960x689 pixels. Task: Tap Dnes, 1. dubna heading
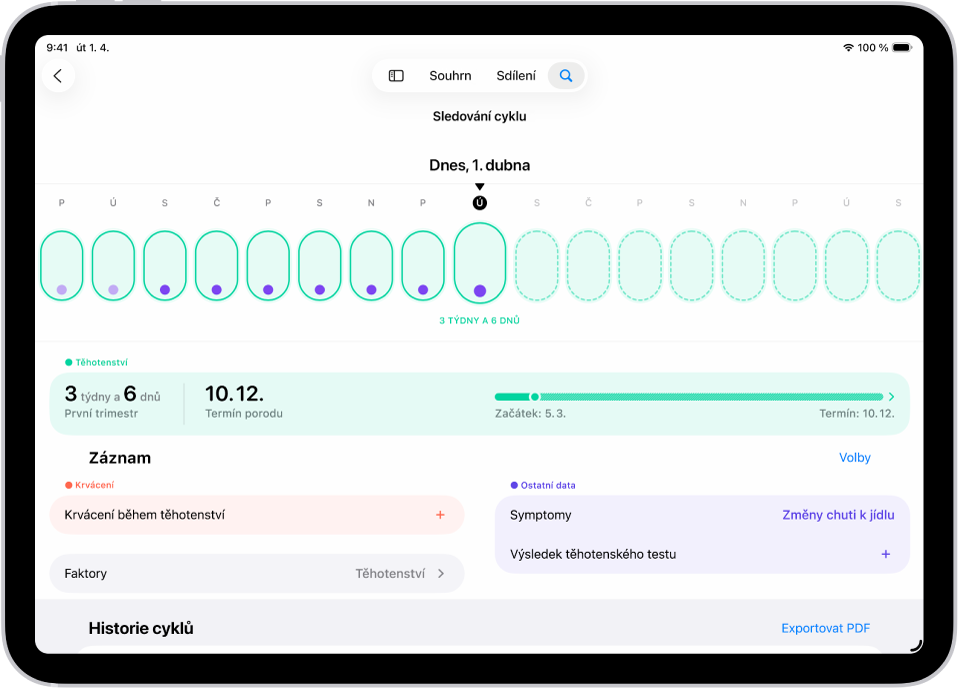point(479,165)
